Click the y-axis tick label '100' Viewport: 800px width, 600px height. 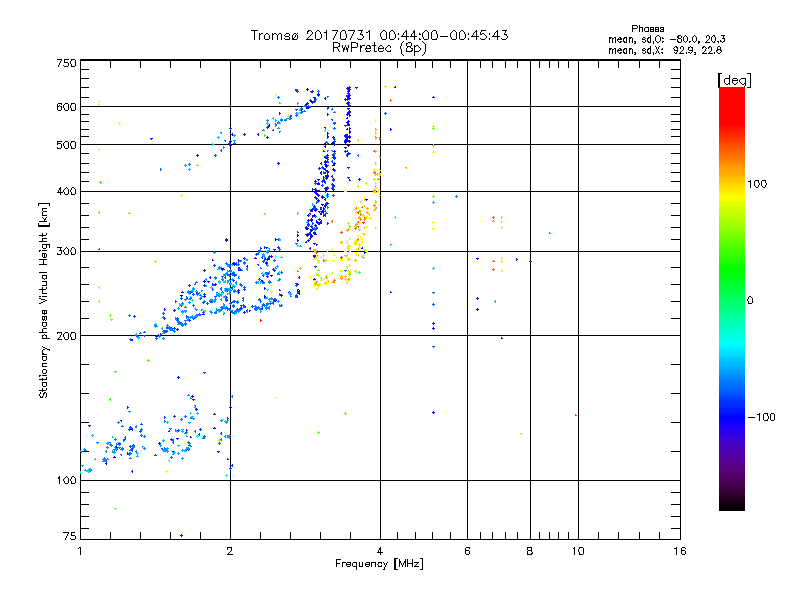click(x=66, y=480)
